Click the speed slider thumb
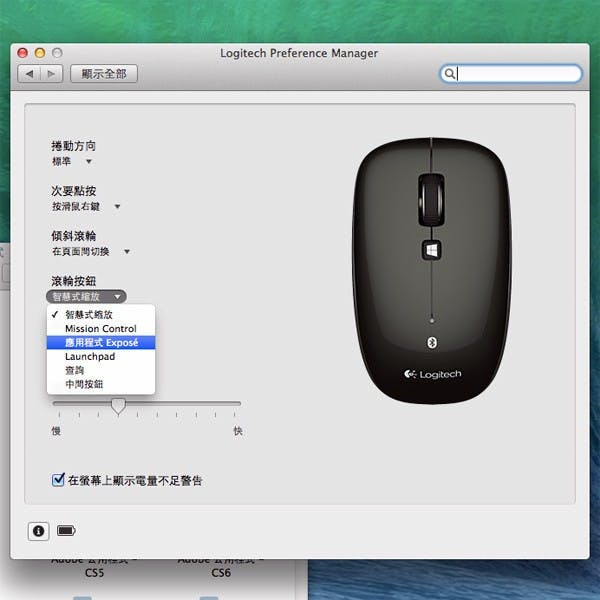Viewport: 600px width, 600px height. point(118,406)
